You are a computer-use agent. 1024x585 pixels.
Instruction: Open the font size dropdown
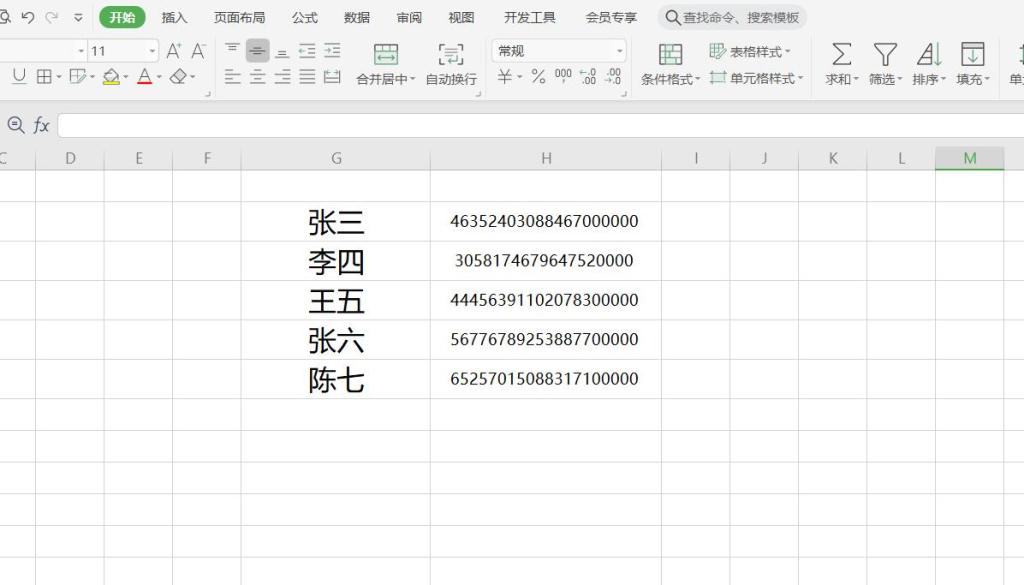coord(152,51)
